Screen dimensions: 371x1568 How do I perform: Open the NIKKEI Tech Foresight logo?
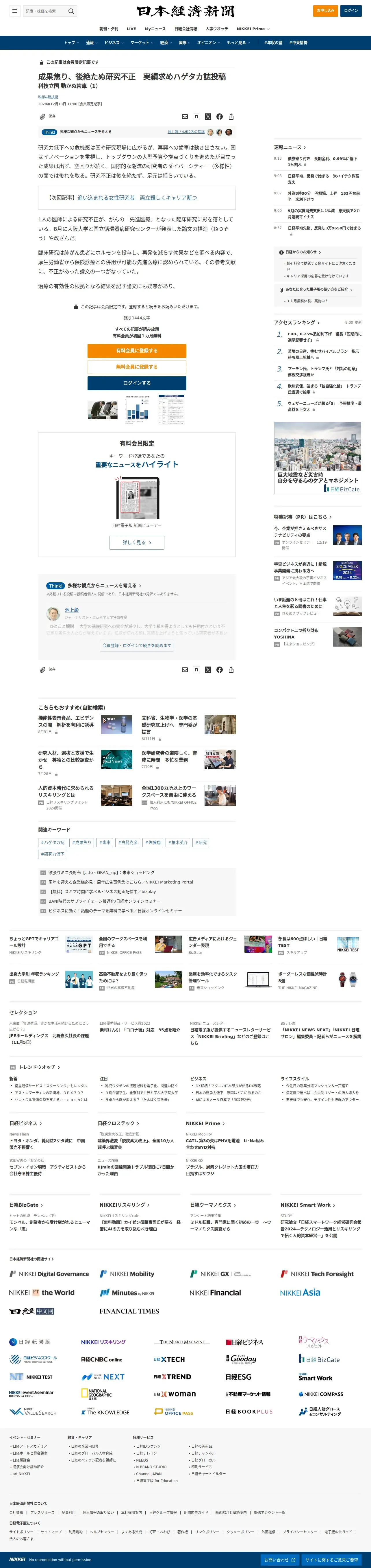click(317, 1274)
